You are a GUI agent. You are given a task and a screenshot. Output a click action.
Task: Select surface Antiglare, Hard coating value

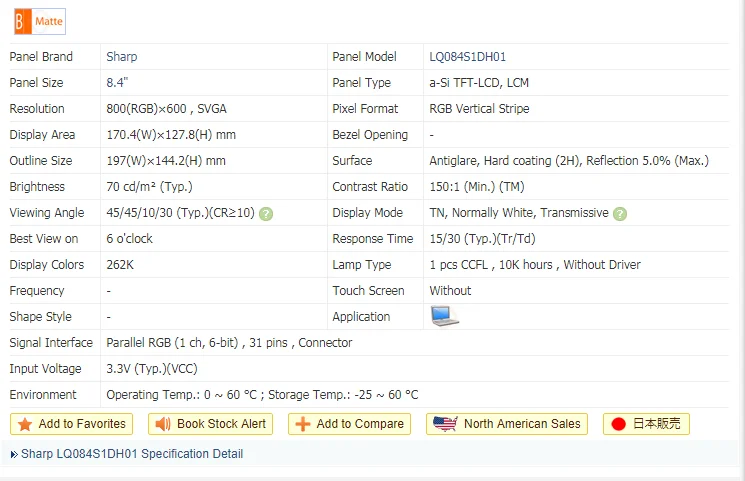point(569,161)
